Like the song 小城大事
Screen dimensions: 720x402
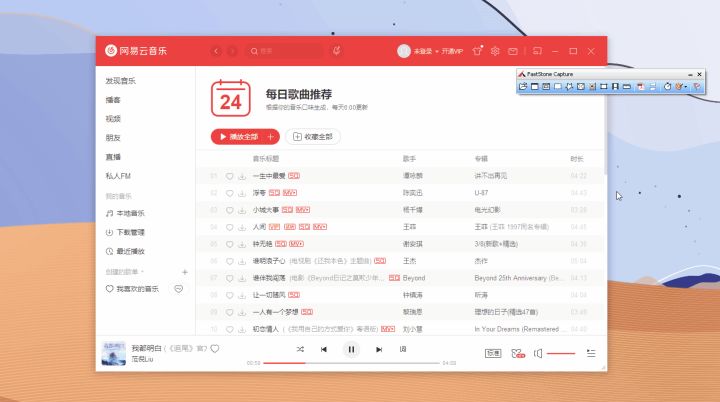point(229,210)
